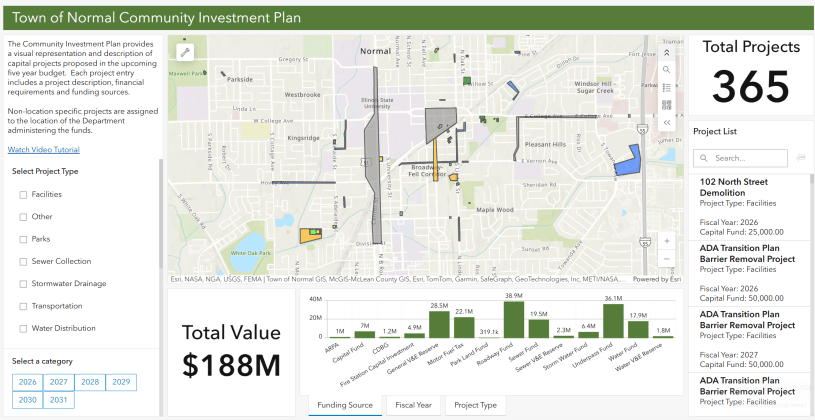Zoom in on the map
The width and height of the screenshot is (815, 420).
click(x=666, y=241)
